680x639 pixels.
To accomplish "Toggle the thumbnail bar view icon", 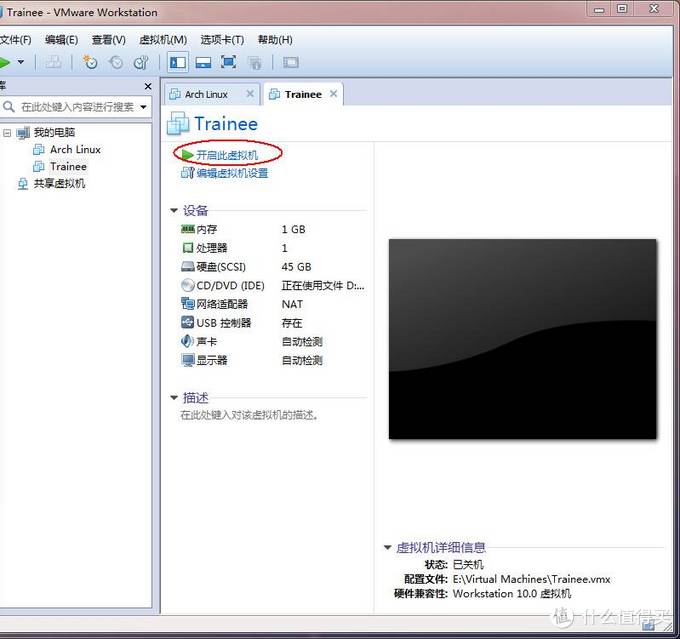I will [x=203, y=62].
